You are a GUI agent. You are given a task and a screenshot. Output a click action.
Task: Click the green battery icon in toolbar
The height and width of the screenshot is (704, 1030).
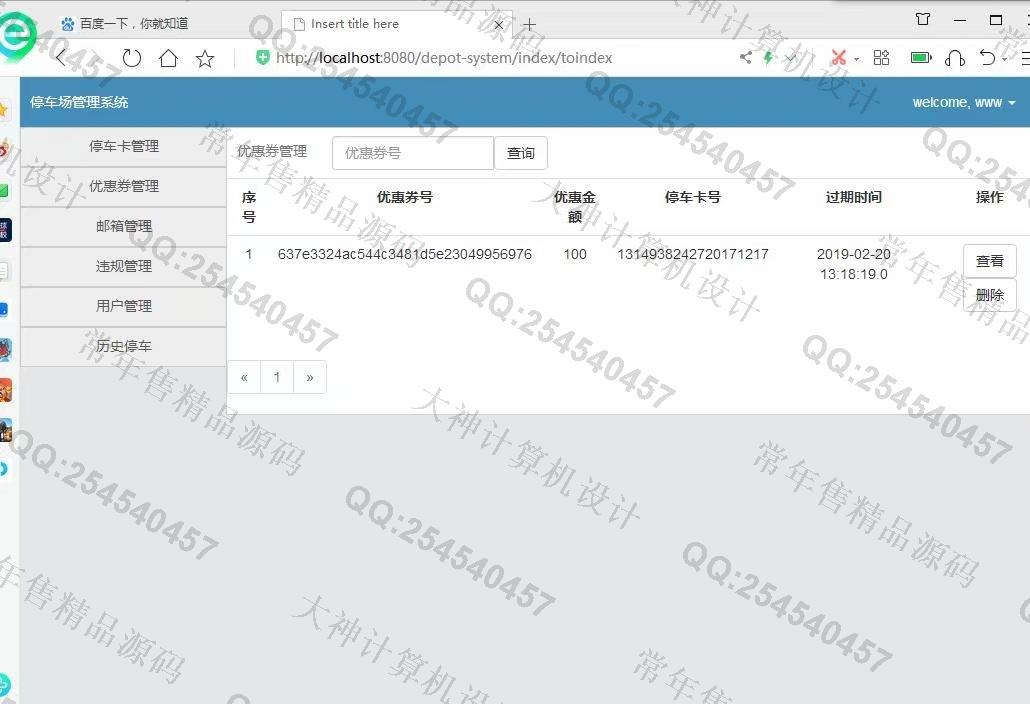tap(921, 58)
